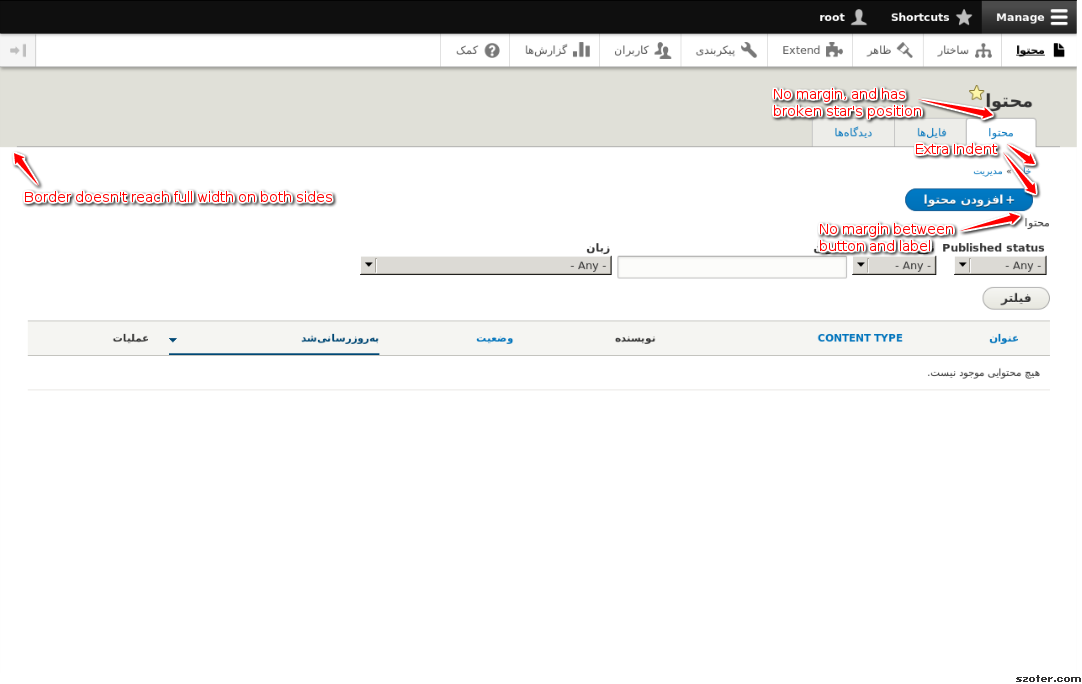Open the Published status Any dropdown
1082x684 pixels.
tap(1001, 265)
